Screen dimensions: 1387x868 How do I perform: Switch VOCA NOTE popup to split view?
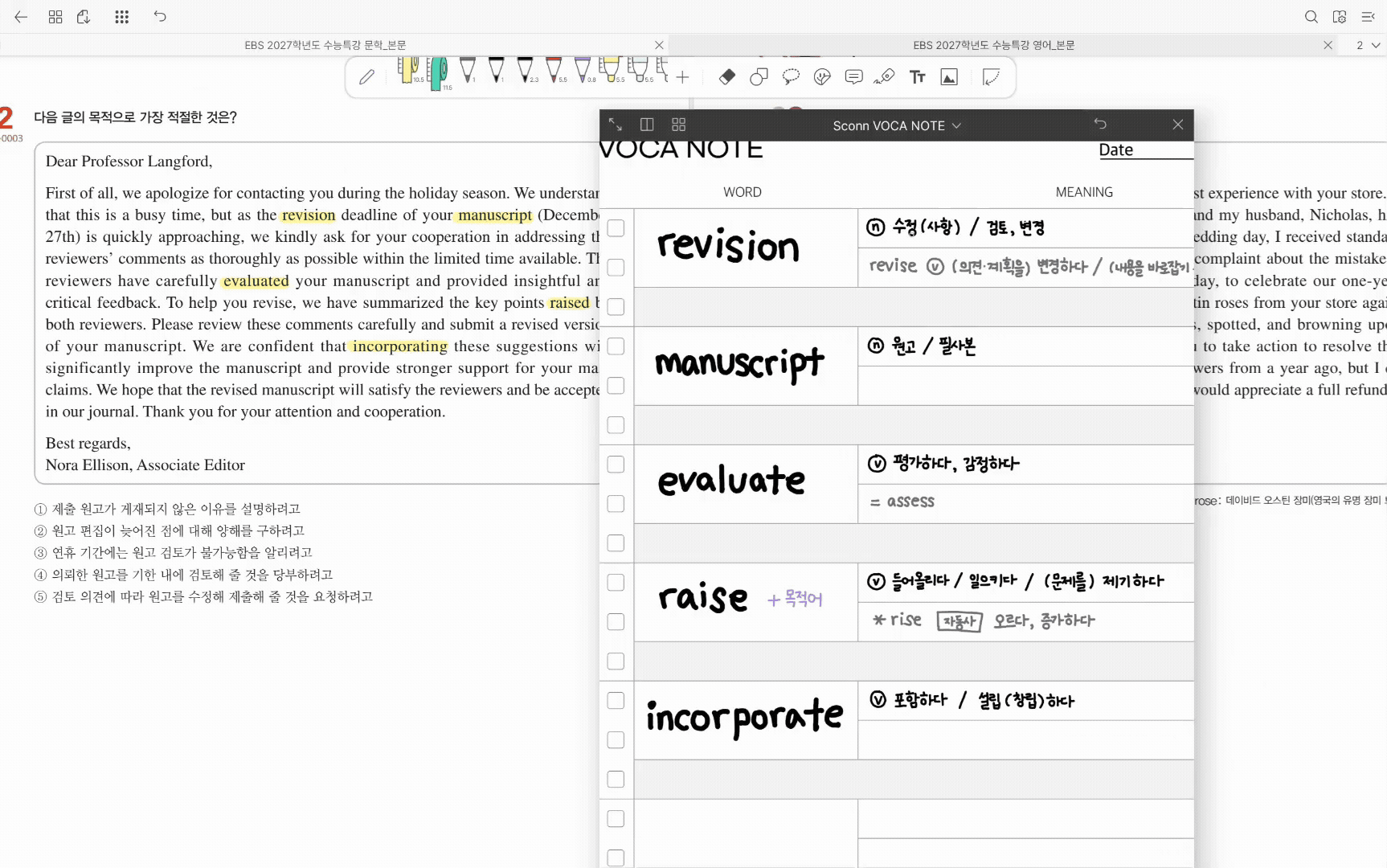click(x=647, y=125)
